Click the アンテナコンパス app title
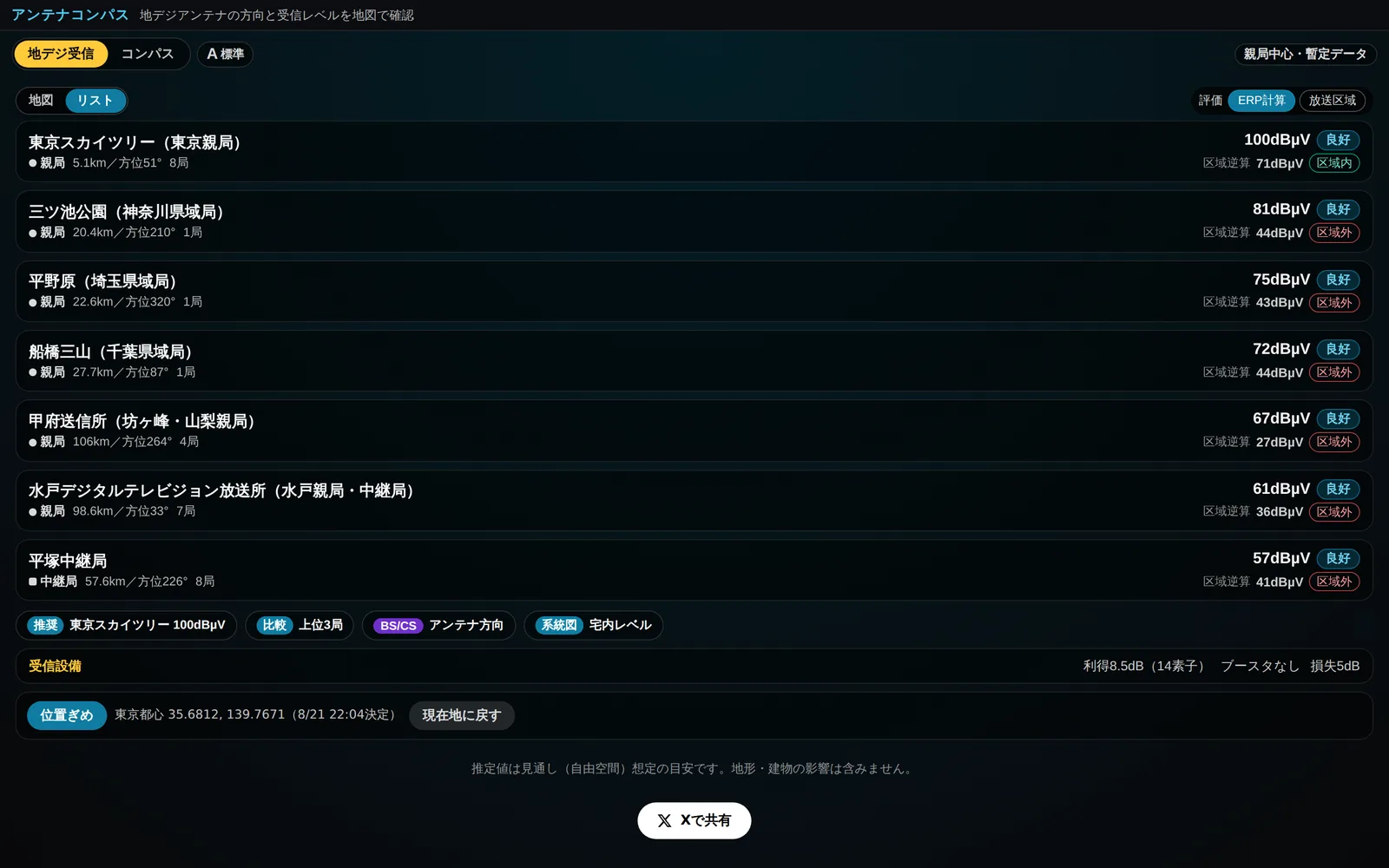The image size is (1389, 868). click(x=70, y=15)
